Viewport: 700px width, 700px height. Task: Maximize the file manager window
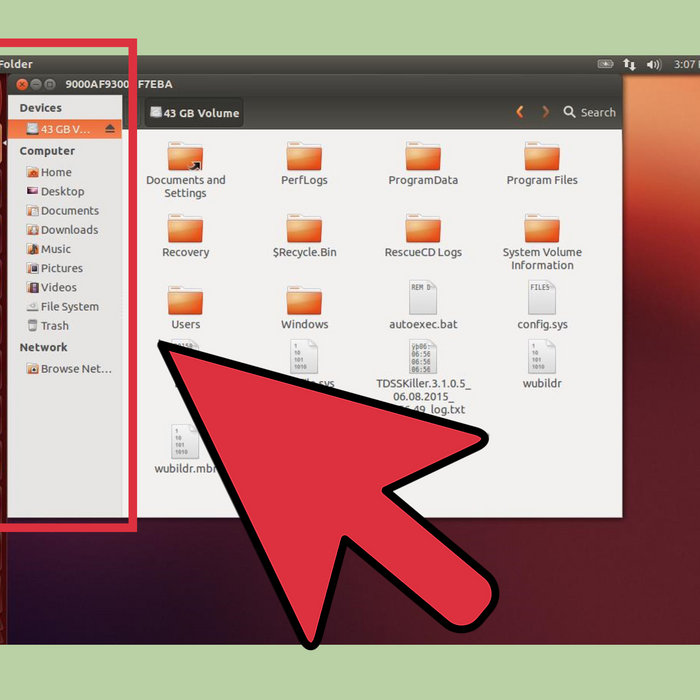tap(50, 84)
